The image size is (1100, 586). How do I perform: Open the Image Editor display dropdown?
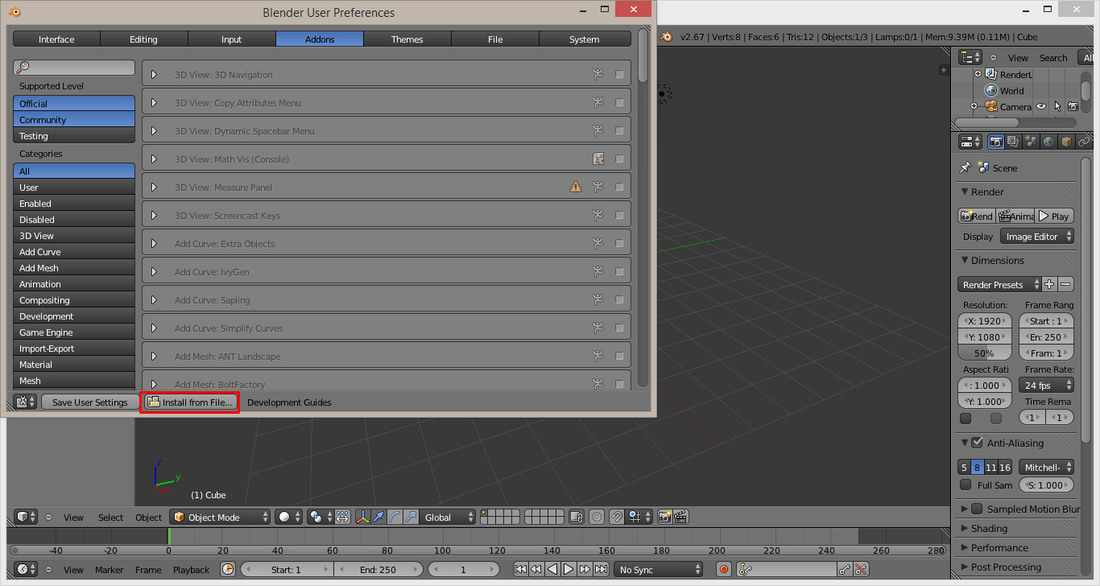point(1037,237)
